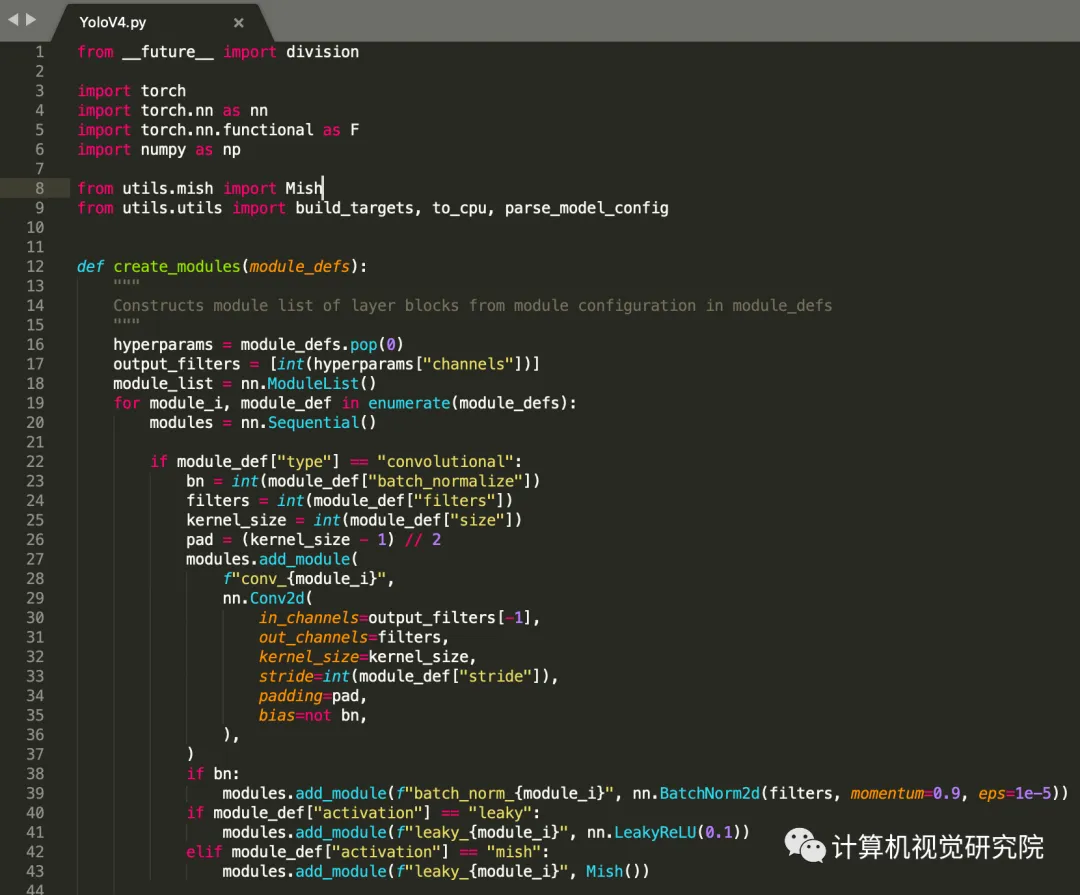Click 'Mish' at end of line 8
The width and height of the screenshot is (1080, 895).
coord(304,188)
